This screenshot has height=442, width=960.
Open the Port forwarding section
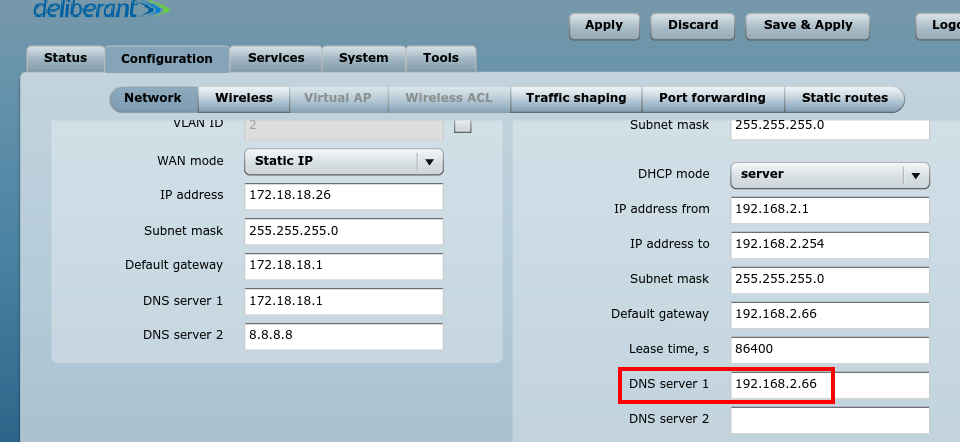712,99
